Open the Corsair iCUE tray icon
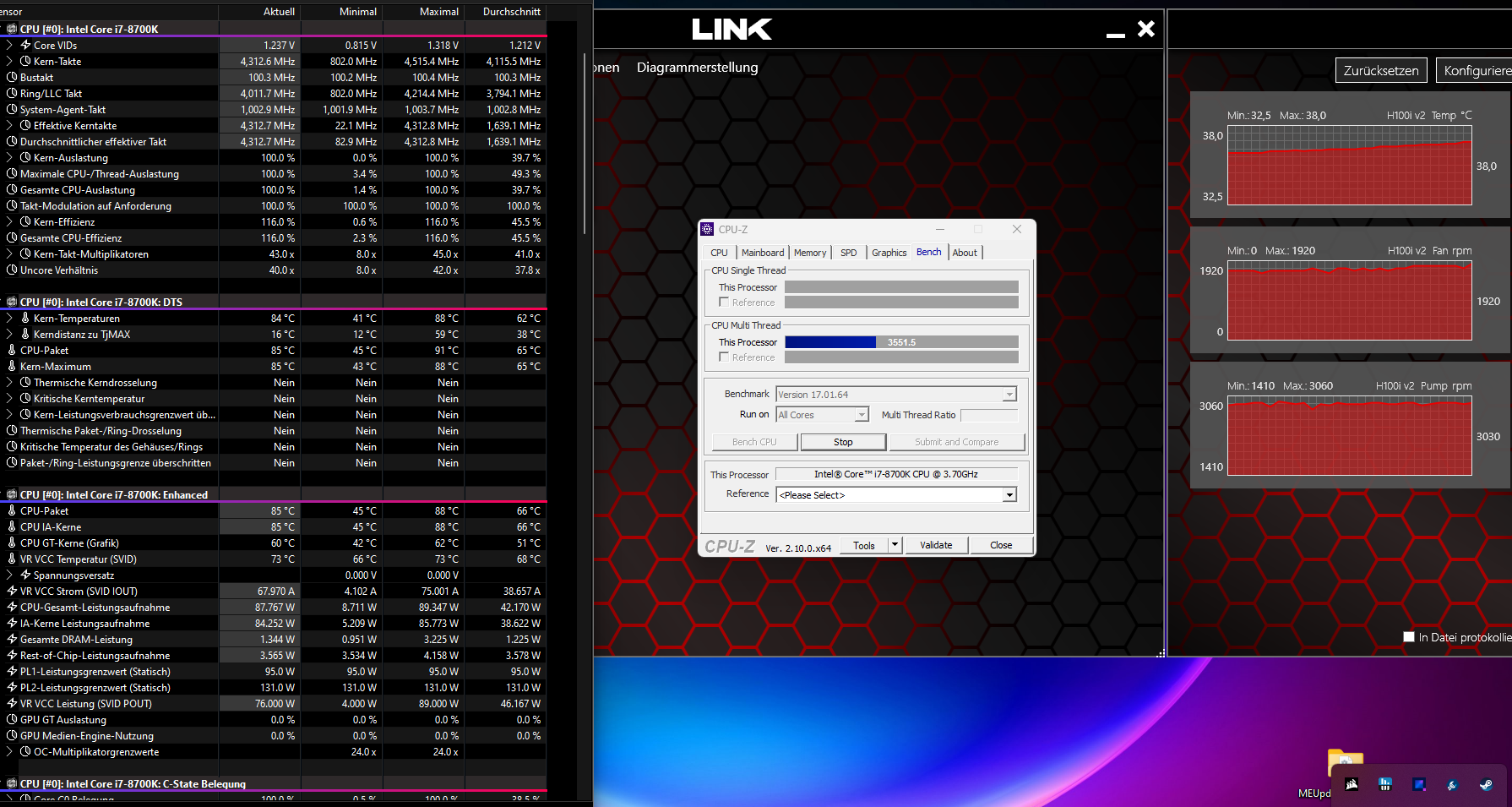1512x807 pixels. click(x=1352, y=784)
